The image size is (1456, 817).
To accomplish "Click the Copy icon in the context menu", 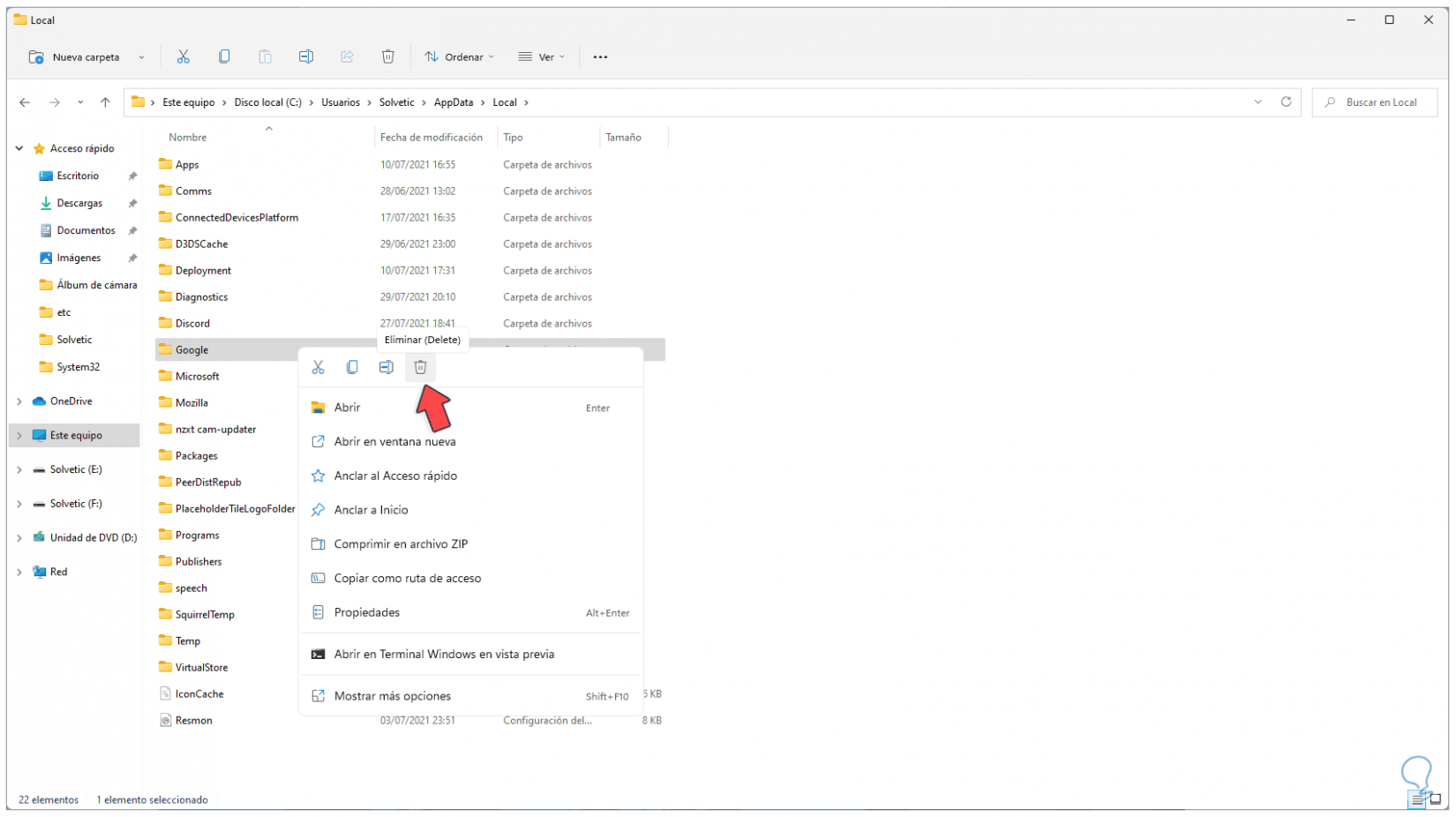I will [352, 367].
